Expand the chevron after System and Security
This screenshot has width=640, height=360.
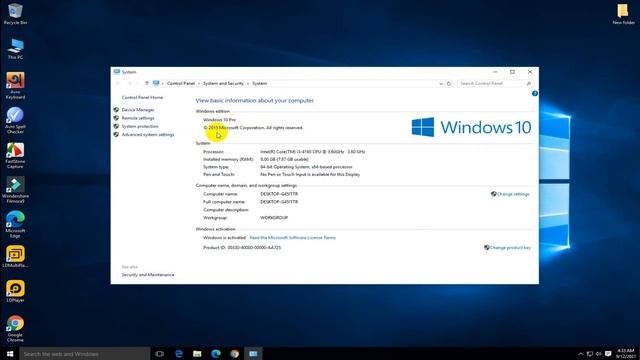[248, 83]
